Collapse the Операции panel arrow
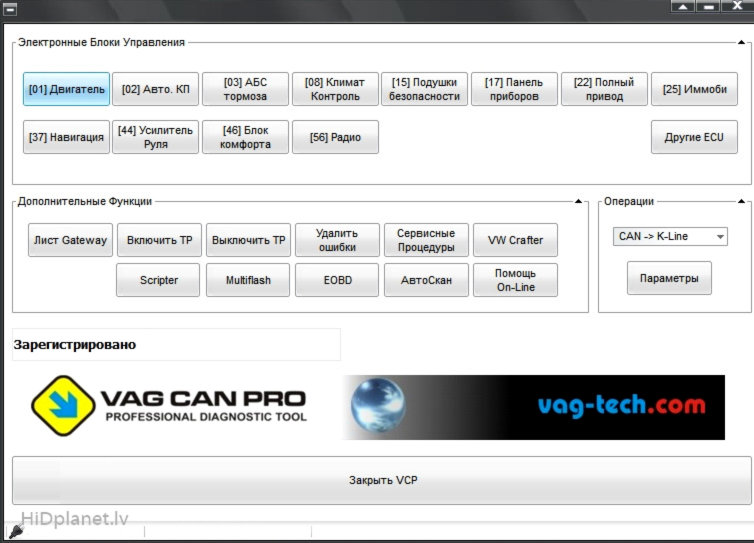The image size is (754, 543). tap(741, 202)
